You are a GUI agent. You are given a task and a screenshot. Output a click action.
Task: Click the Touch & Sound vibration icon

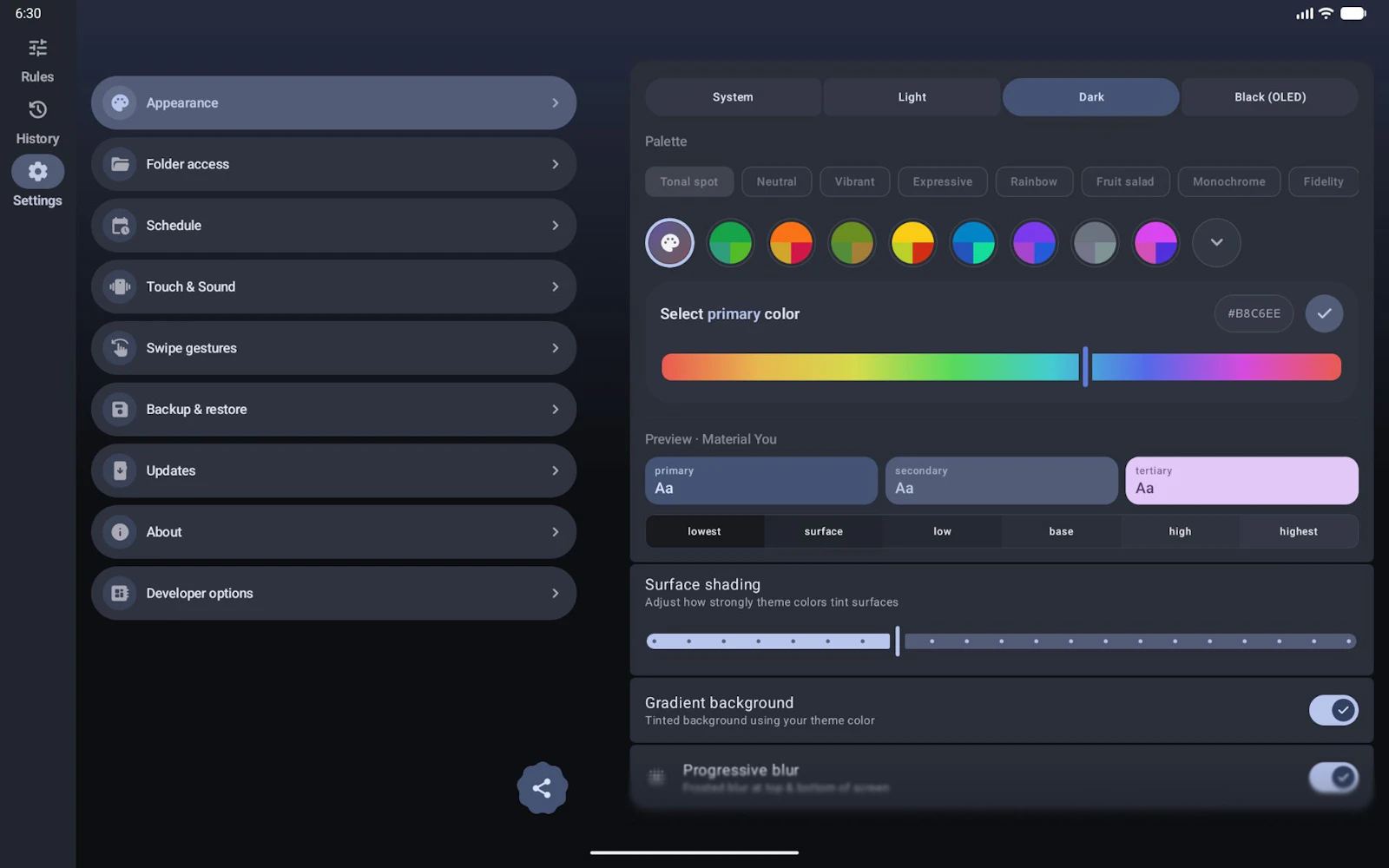(121, 286)
